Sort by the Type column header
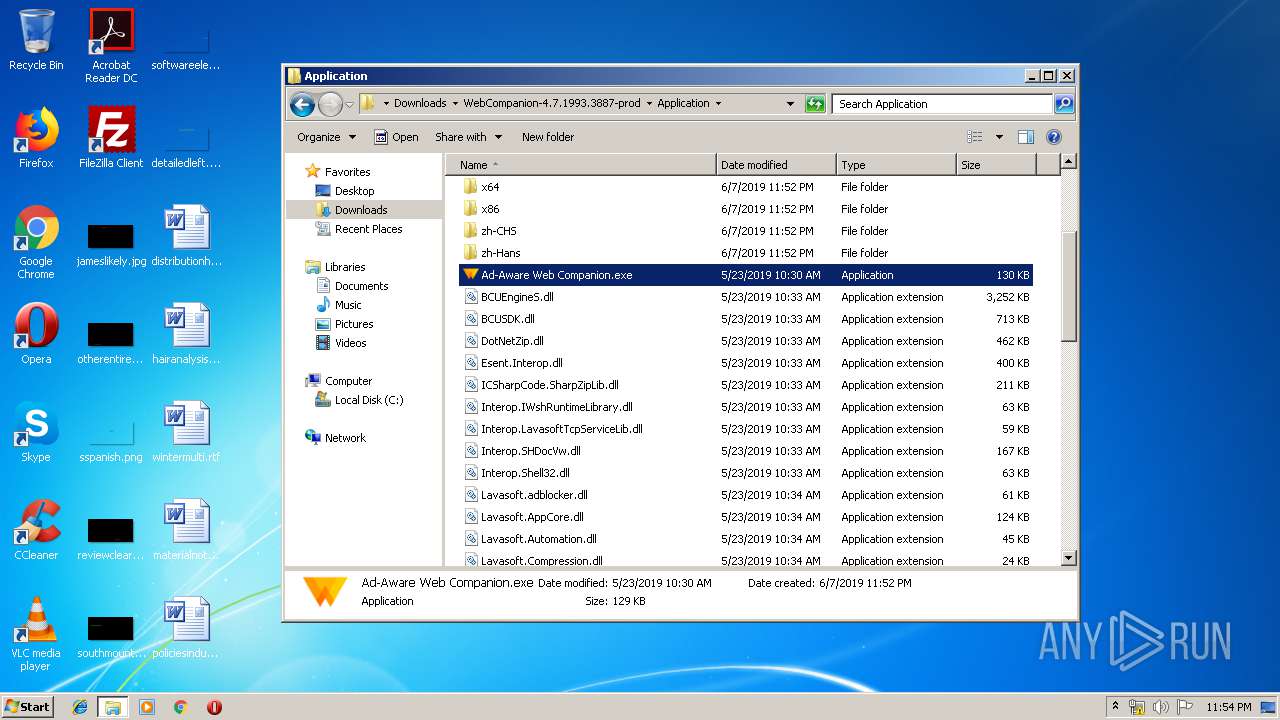Viewport: 1280px width, 720px height. pyautogui.click(x=896, y=165)
